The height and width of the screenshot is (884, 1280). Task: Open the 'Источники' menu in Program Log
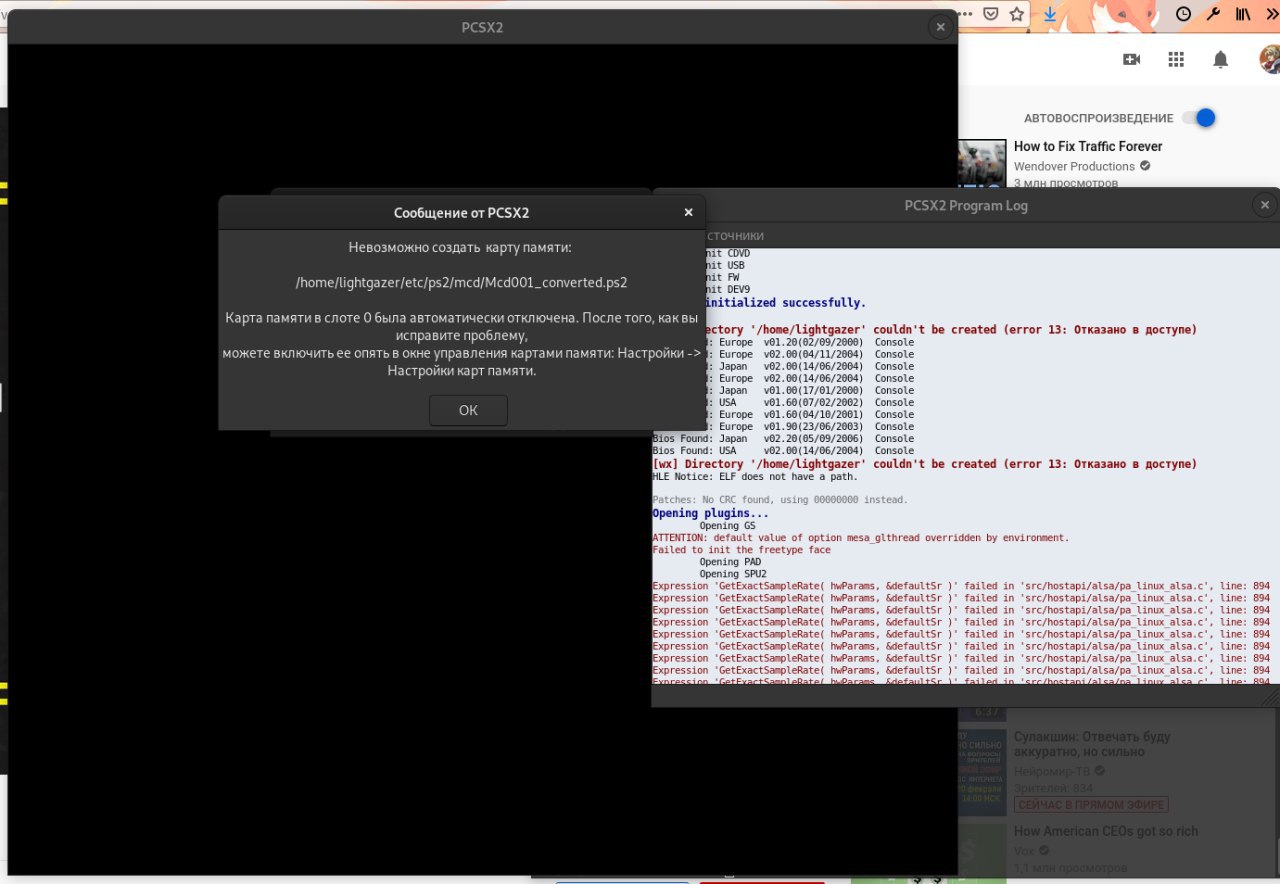tap(735, 236)
